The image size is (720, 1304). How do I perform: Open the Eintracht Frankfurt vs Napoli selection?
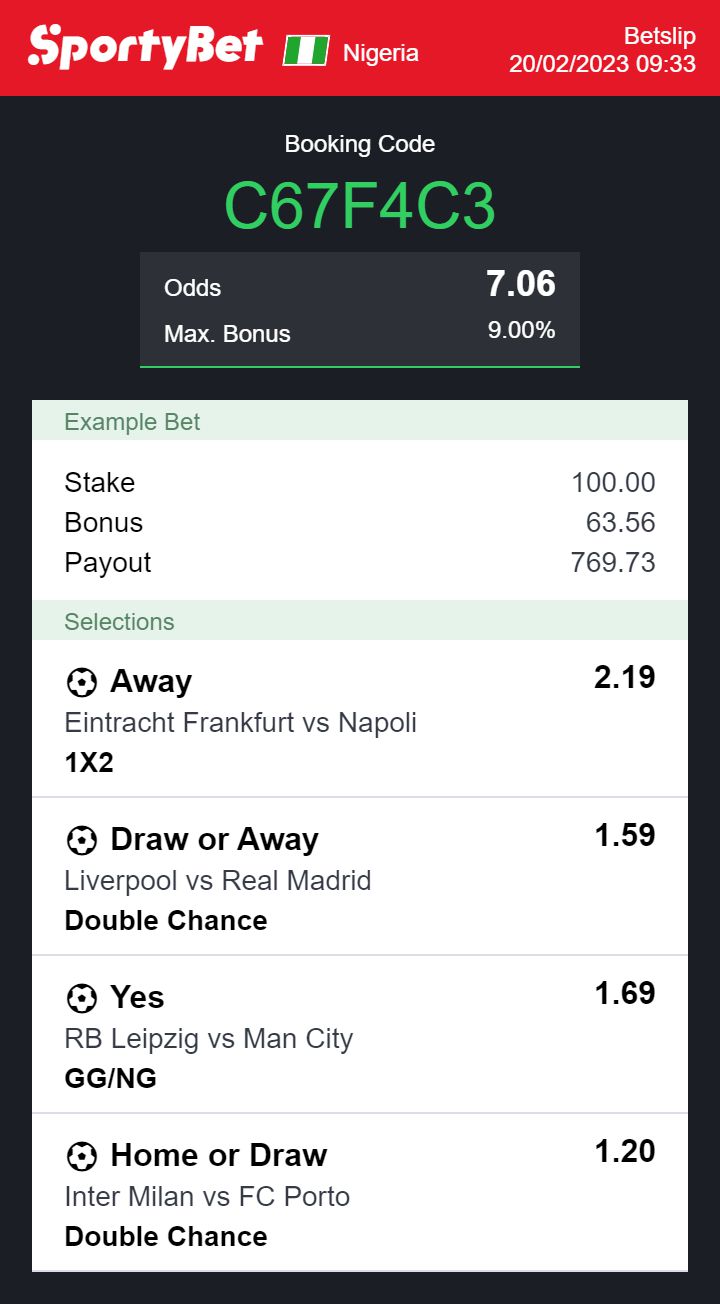pyautogui.click(x=240, y=722)
